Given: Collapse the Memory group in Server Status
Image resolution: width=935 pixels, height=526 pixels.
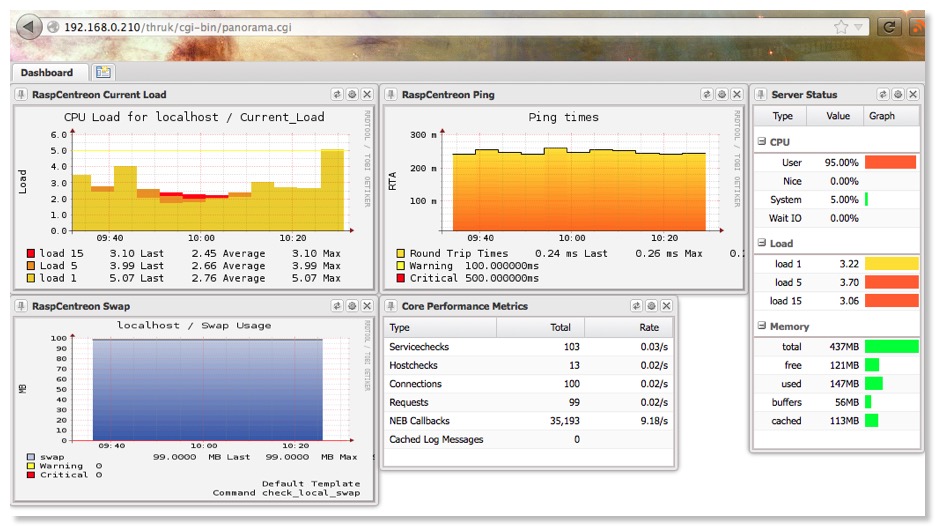Looking at the screenshot, I should click(761, 326).
